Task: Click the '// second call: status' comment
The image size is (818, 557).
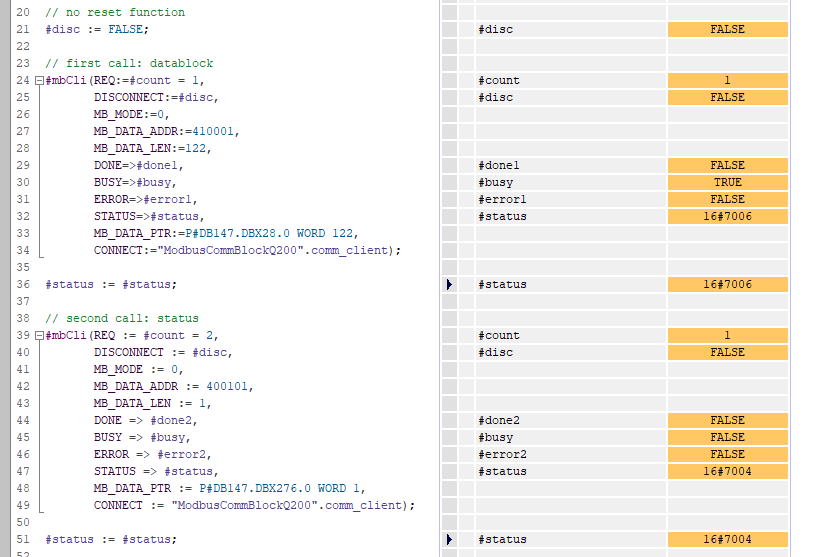Action: coord(122,318)
